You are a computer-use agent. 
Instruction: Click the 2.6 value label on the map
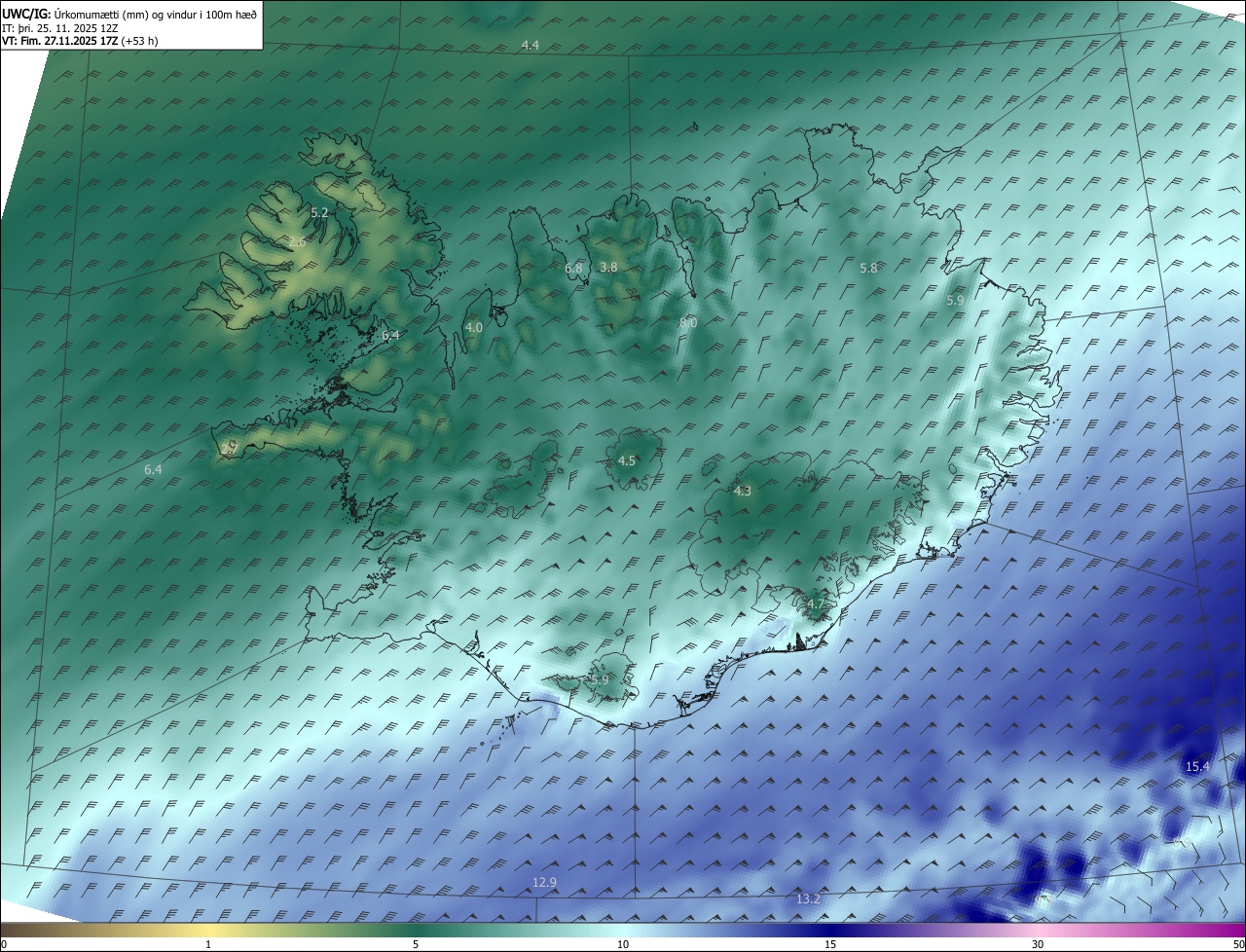click(x=297, y=241)
